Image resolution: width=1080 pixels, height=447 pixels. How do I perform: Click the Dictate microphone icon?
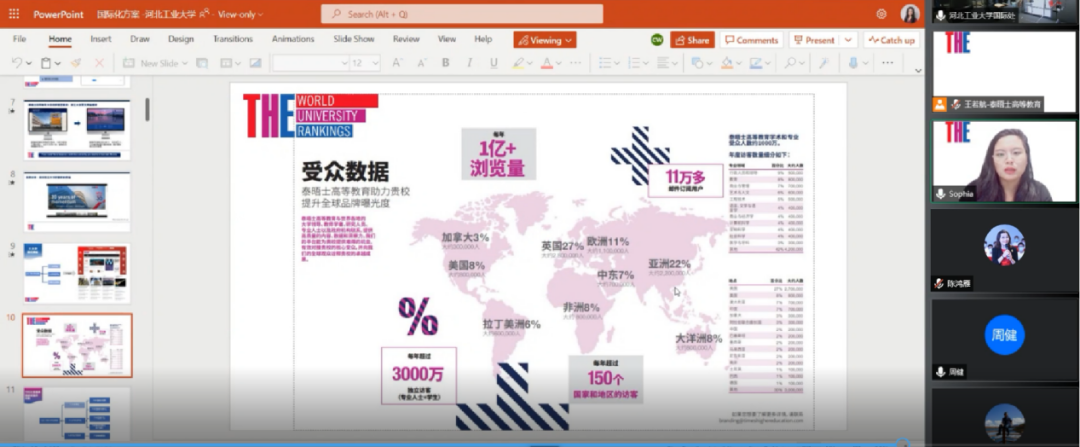(x=853, y=63)
